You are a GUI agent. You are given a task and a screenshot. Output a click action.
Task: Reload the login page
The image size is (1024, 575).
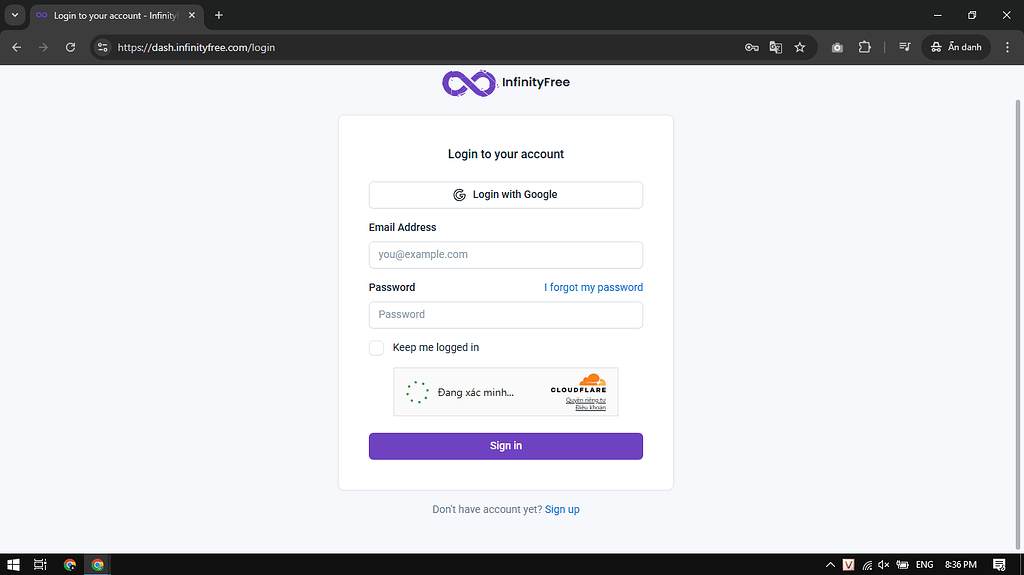tap(70, 47)
